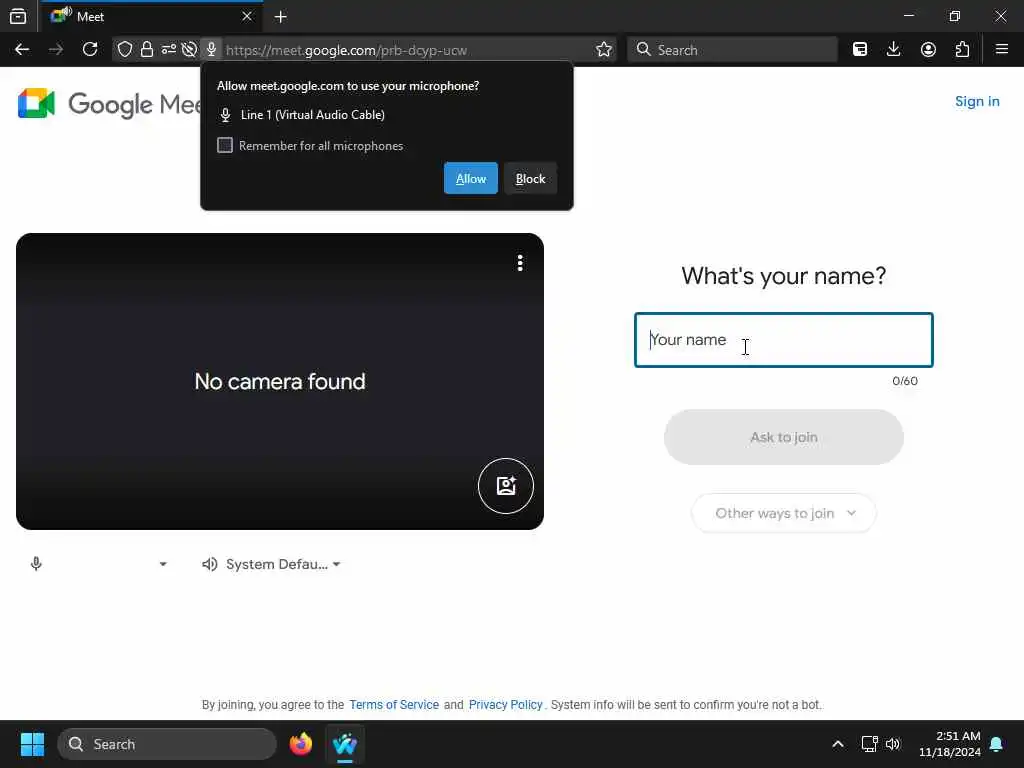The image size is (1024, 768).
Task: Open a new browser tab
Action: [281, 17]
